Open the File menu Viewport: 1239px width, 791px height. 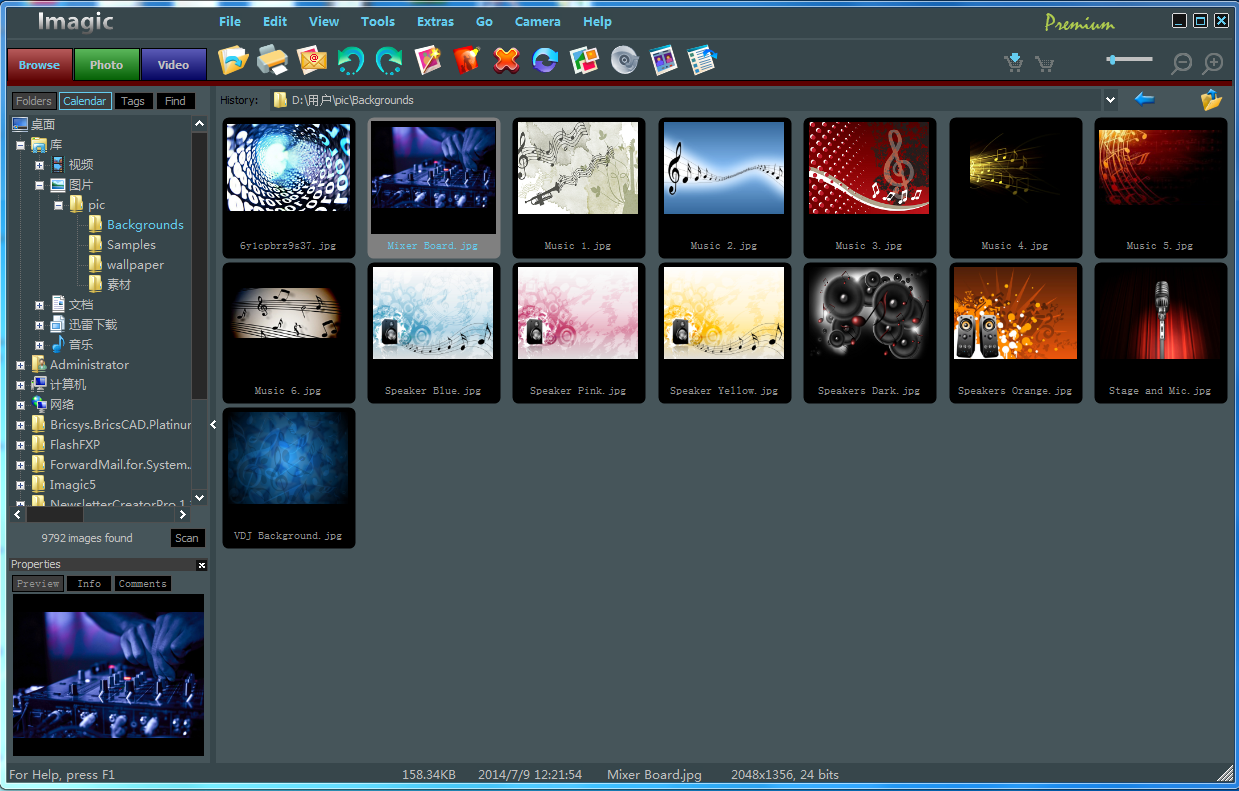click(230, 21)
